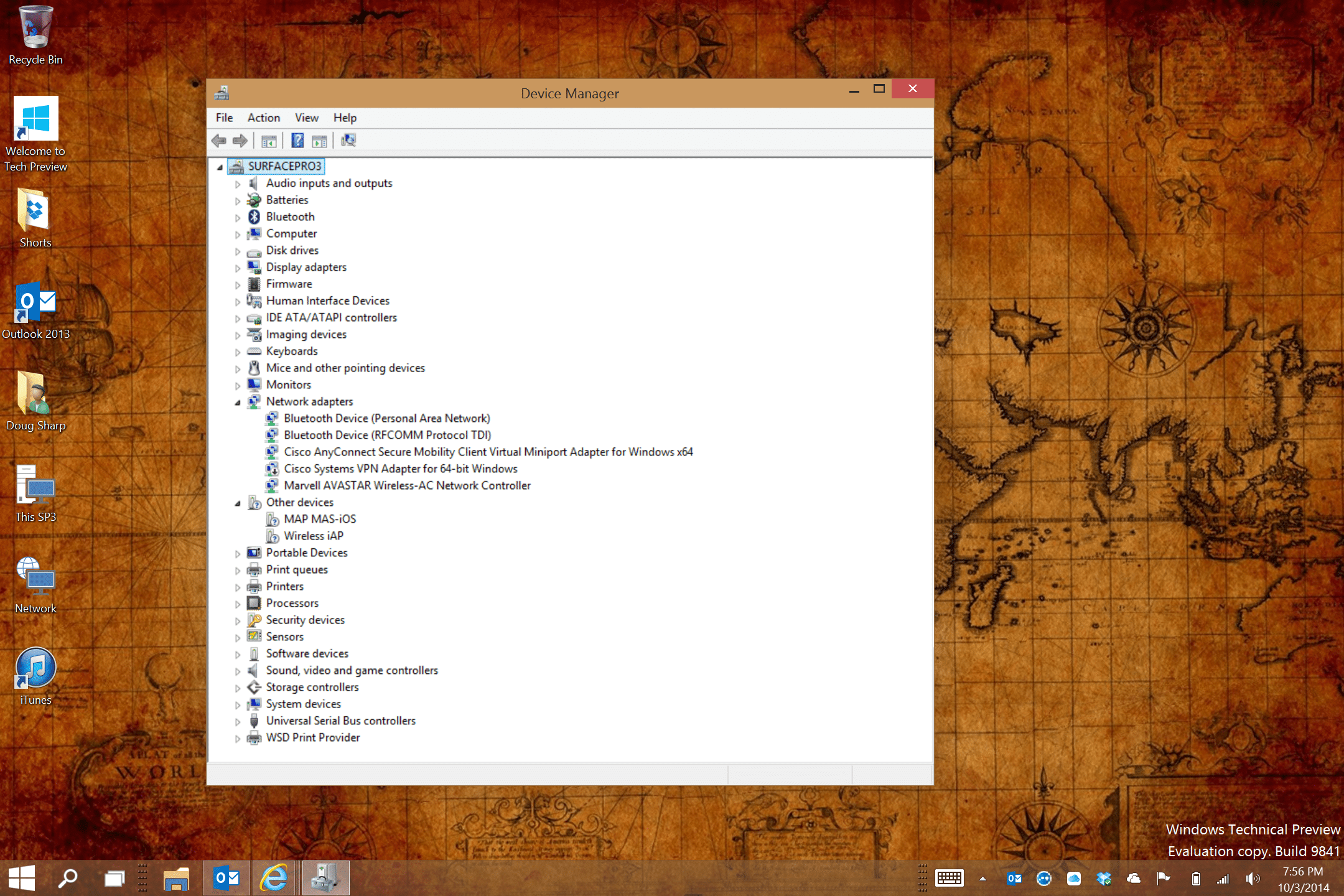This screenshot has width=1344, height=896.
Task: Click the Mice and other pointing devices icon
Action: pyautogui.click(x=254, y=368)
